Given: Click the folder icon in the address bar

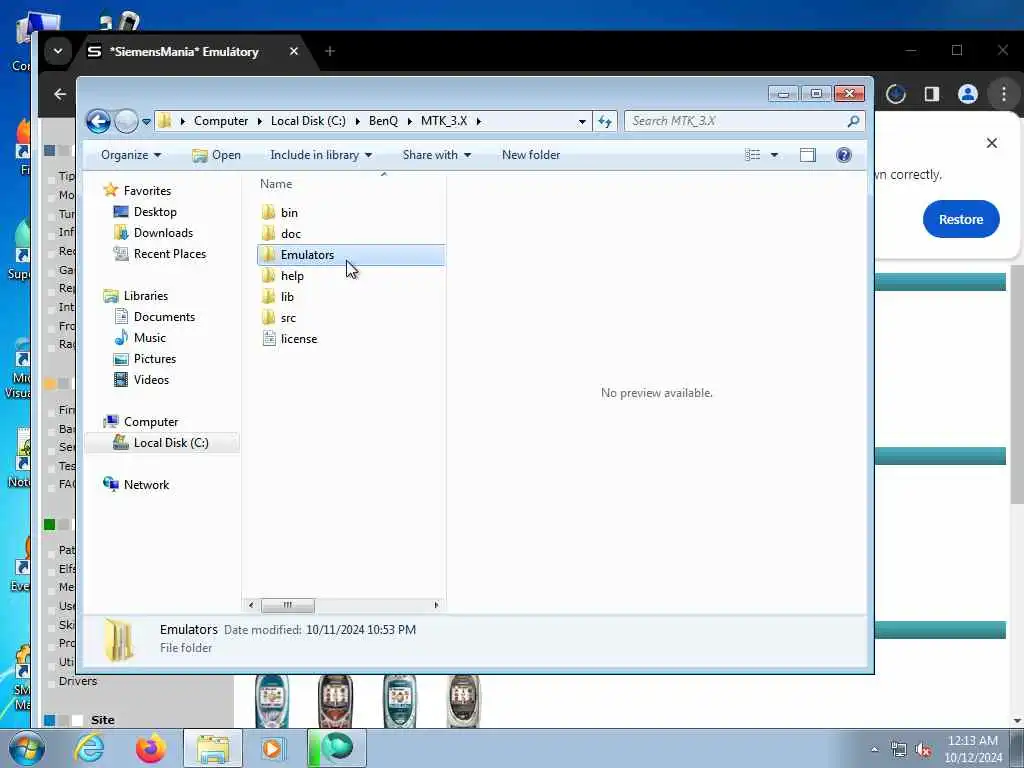Looking at the screenshot, I should coord(165,121).
